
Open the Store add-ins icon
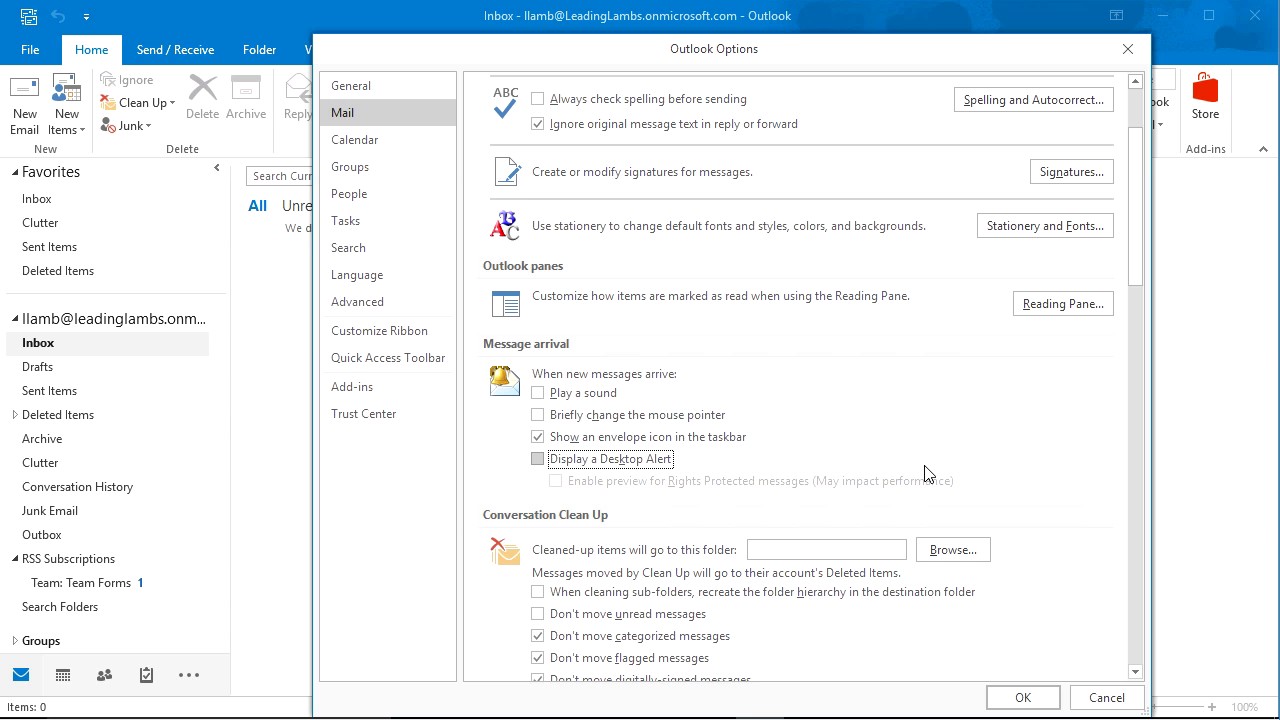[x=1205, y=97]
